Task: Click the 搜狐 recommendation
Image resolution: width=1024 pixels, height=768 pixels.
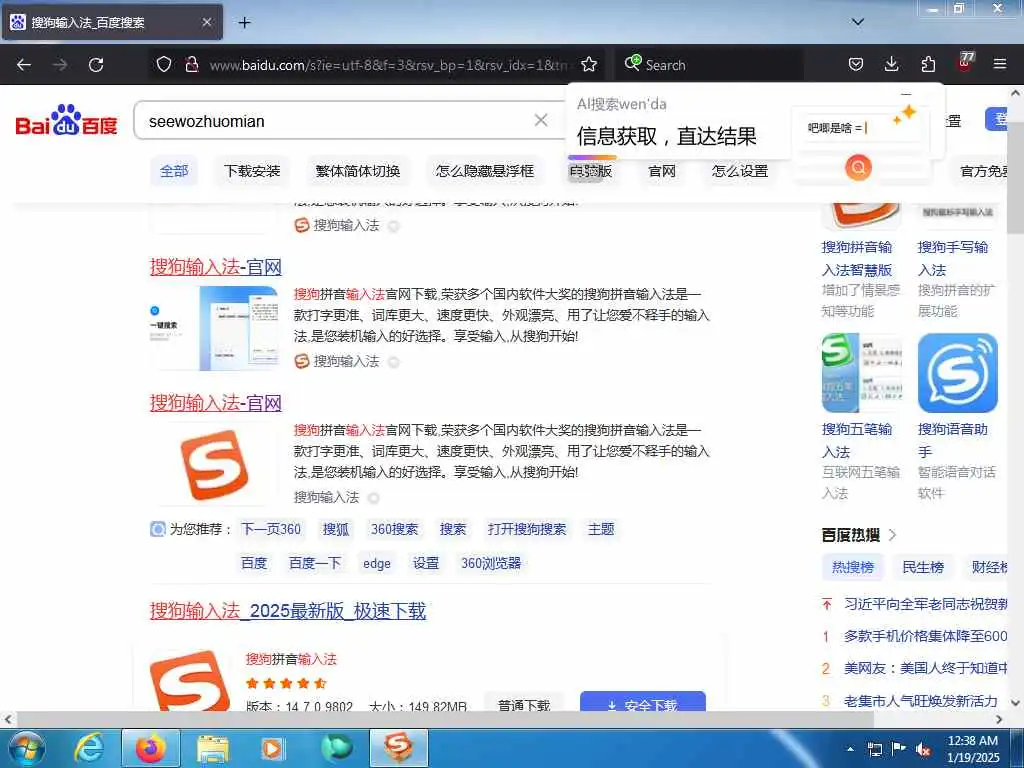Action: (x=336, y=529)
